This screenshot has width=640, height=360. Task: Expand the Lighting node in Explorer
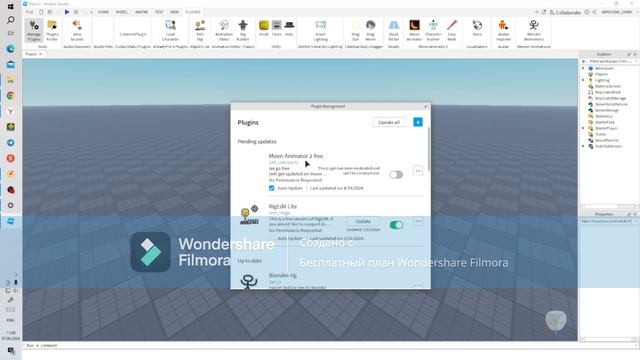[584, 80]
